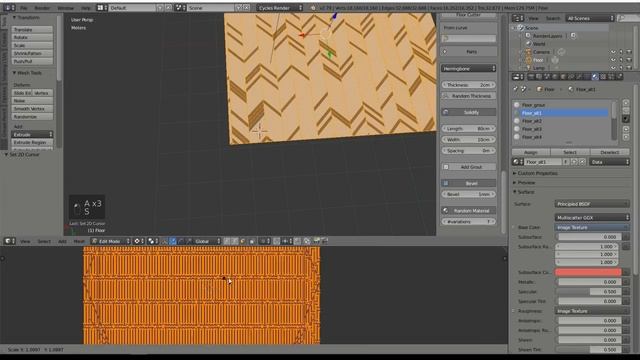Image resolution: width=640 pixels, height=360 pixels.
Task: Toggle the Bevel option
Action: [469, 183]
